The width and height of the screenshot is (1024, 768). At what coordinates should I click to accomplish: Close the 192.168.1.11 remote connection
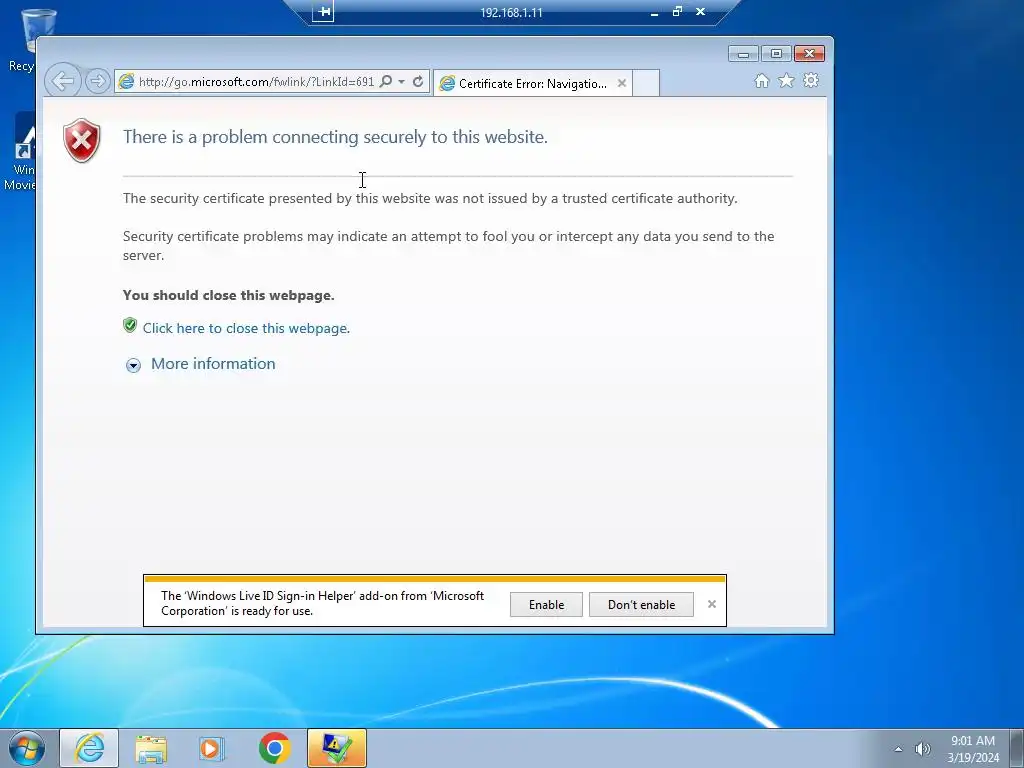coord(701,12)
